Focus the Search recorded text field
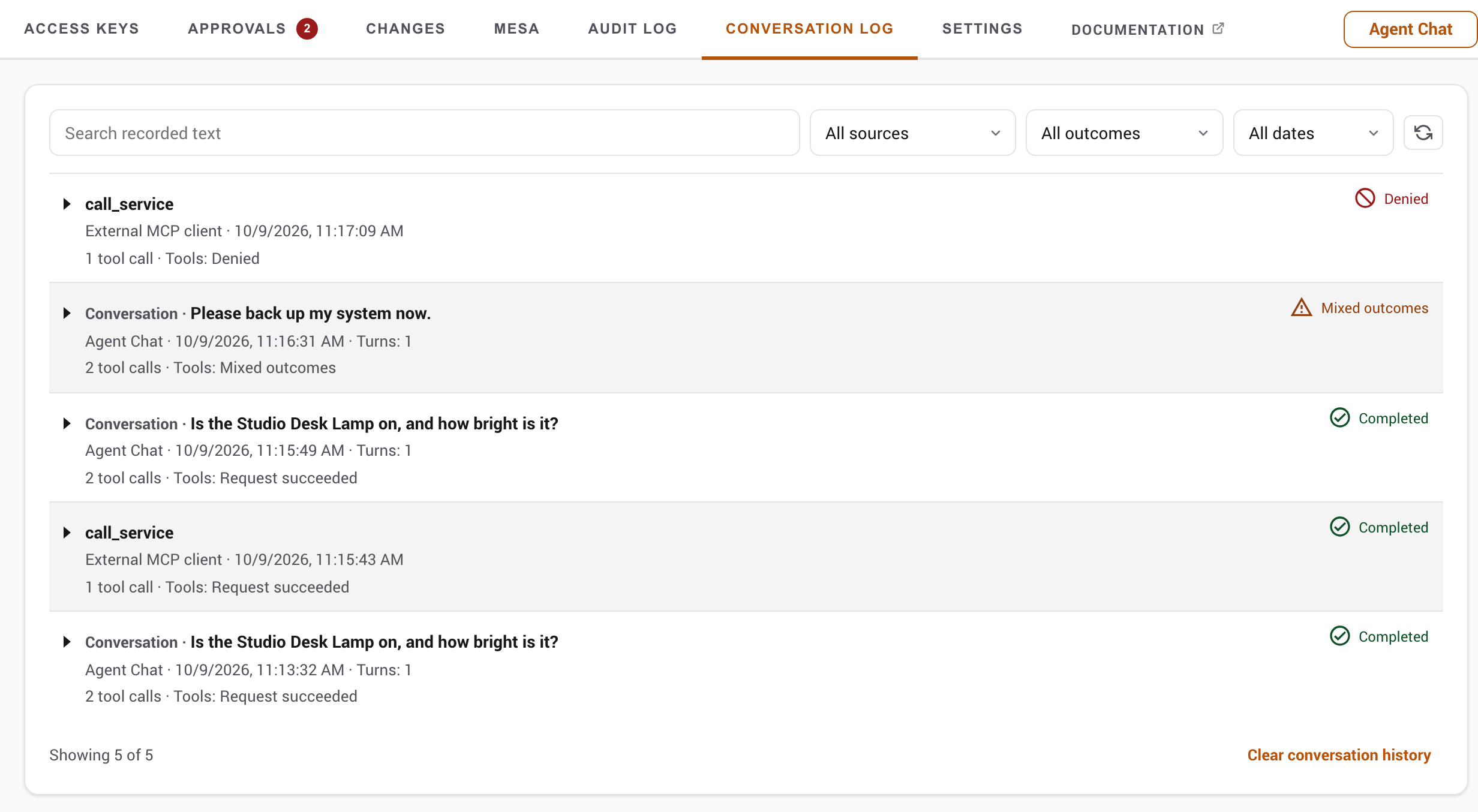Screen dimensions: 1478x812 (424, 133)
